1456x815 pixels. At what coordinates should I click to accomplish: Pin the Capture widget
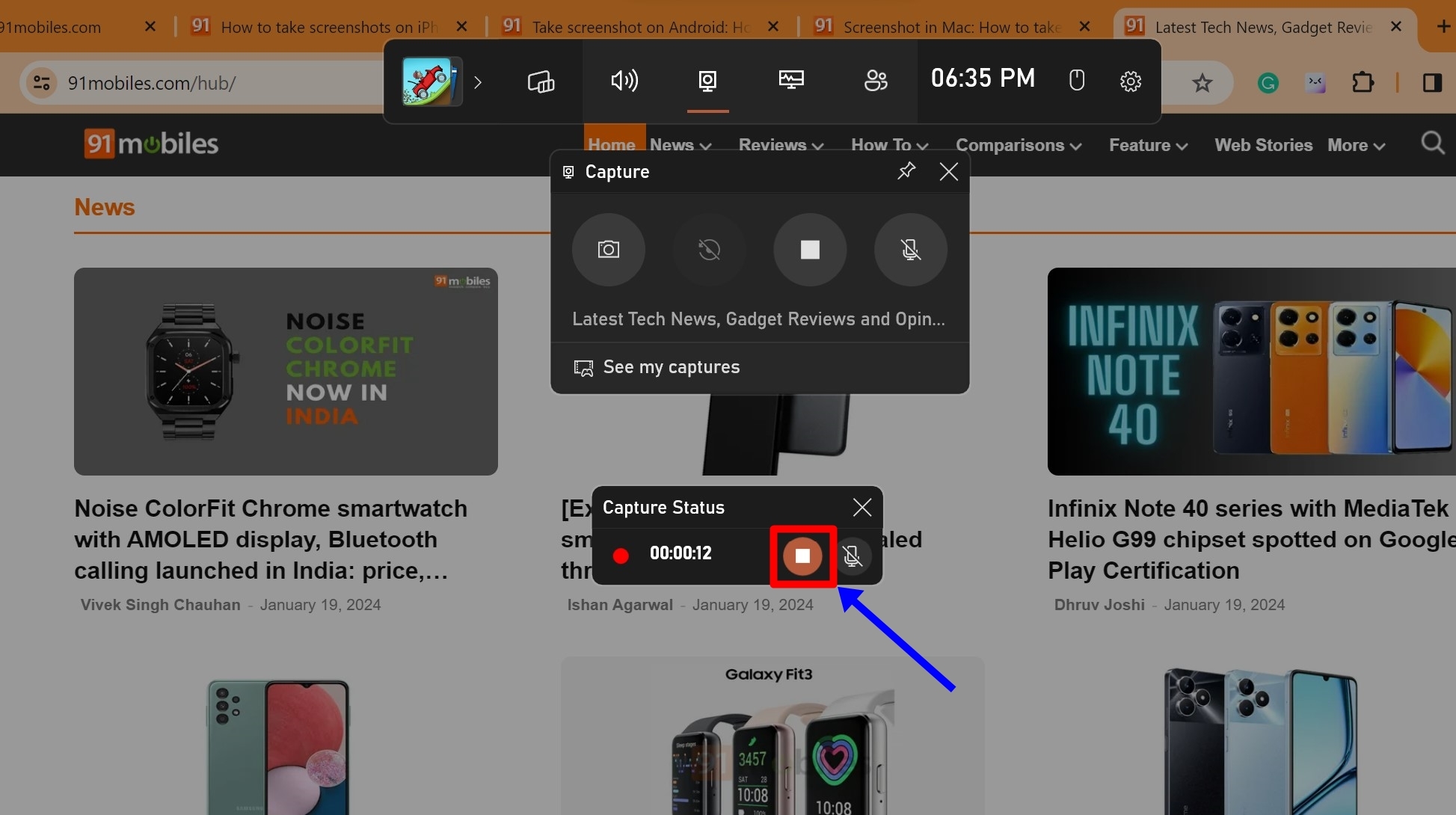pos(906,171)
